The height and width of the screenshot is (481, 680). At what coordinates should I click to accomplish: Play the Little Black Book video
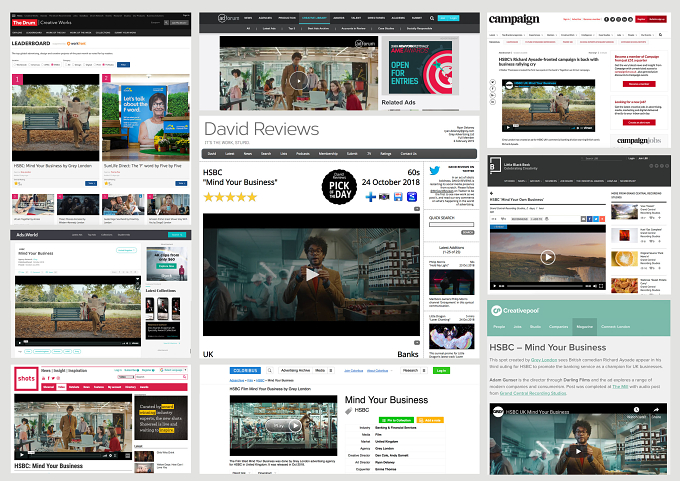coord(547,257)
